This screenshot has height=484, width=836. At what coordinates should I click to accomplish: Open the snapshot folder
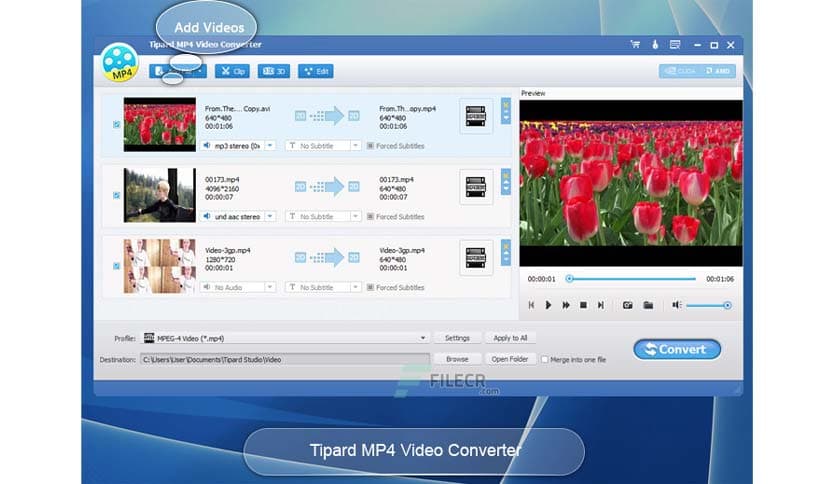[648, 305]
